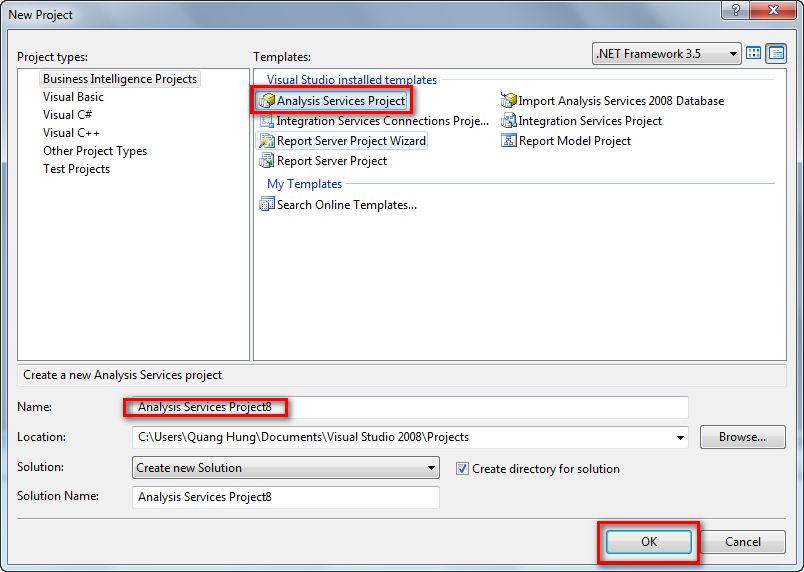This screenshot has width=804, height=572.
Task: Choose the Report Server Project Wizard icon
Action: pyautogui.click(x=267, y=141)
